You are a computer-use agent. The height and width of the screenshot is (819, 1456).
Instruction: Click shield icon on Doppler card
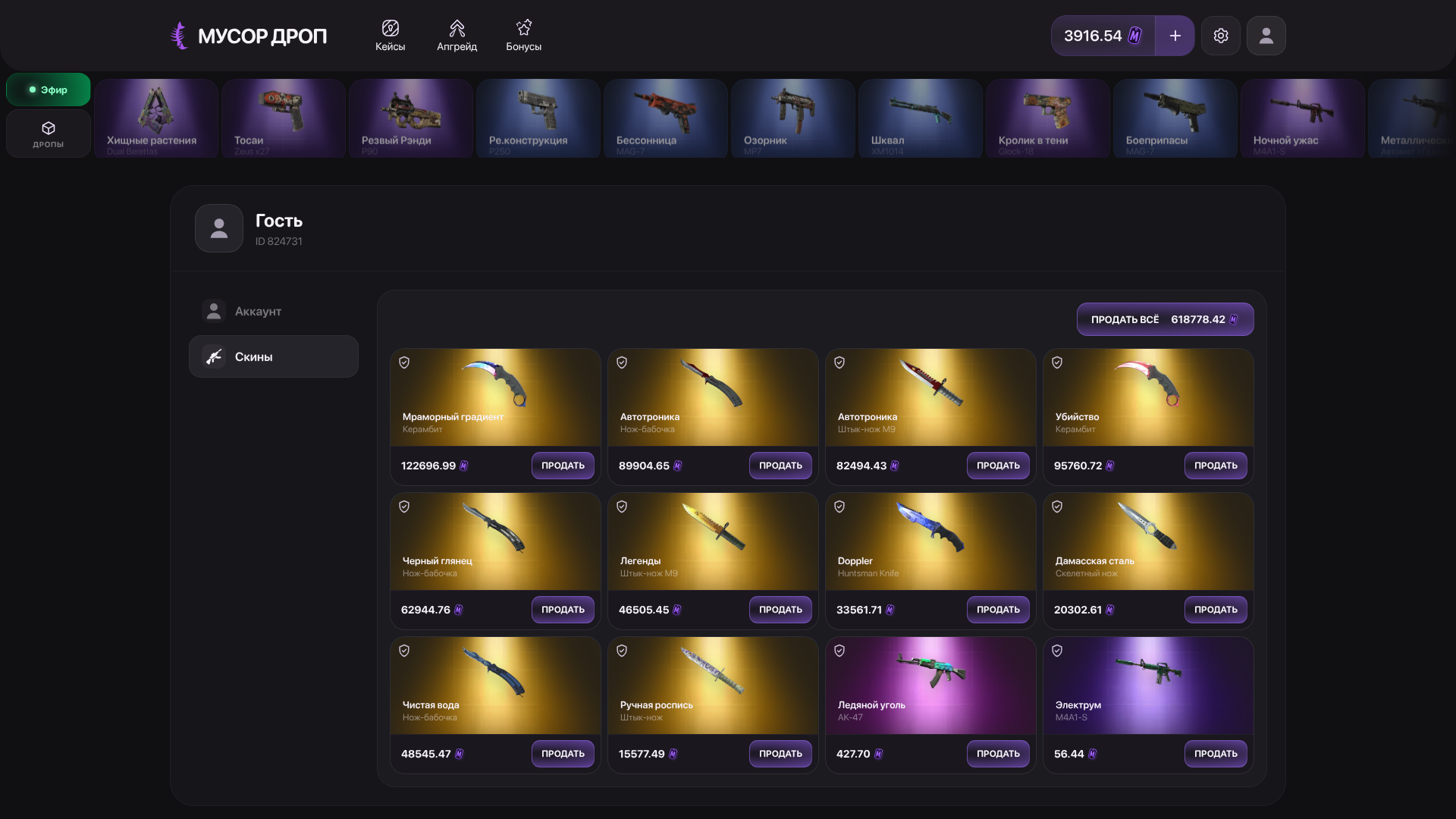coord(839,507)
